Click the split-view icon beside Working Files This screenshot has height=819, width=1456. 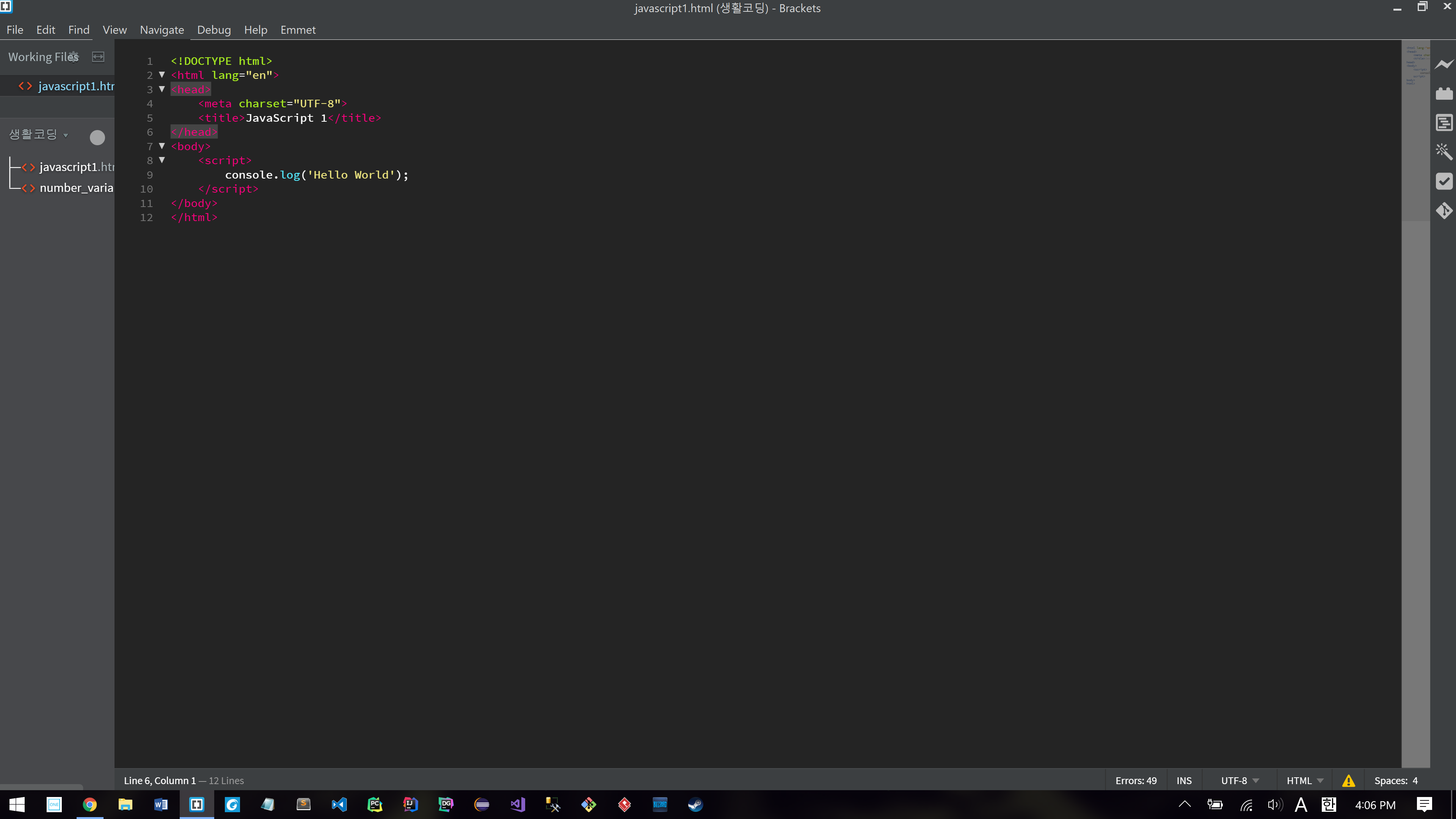[98, 56]
